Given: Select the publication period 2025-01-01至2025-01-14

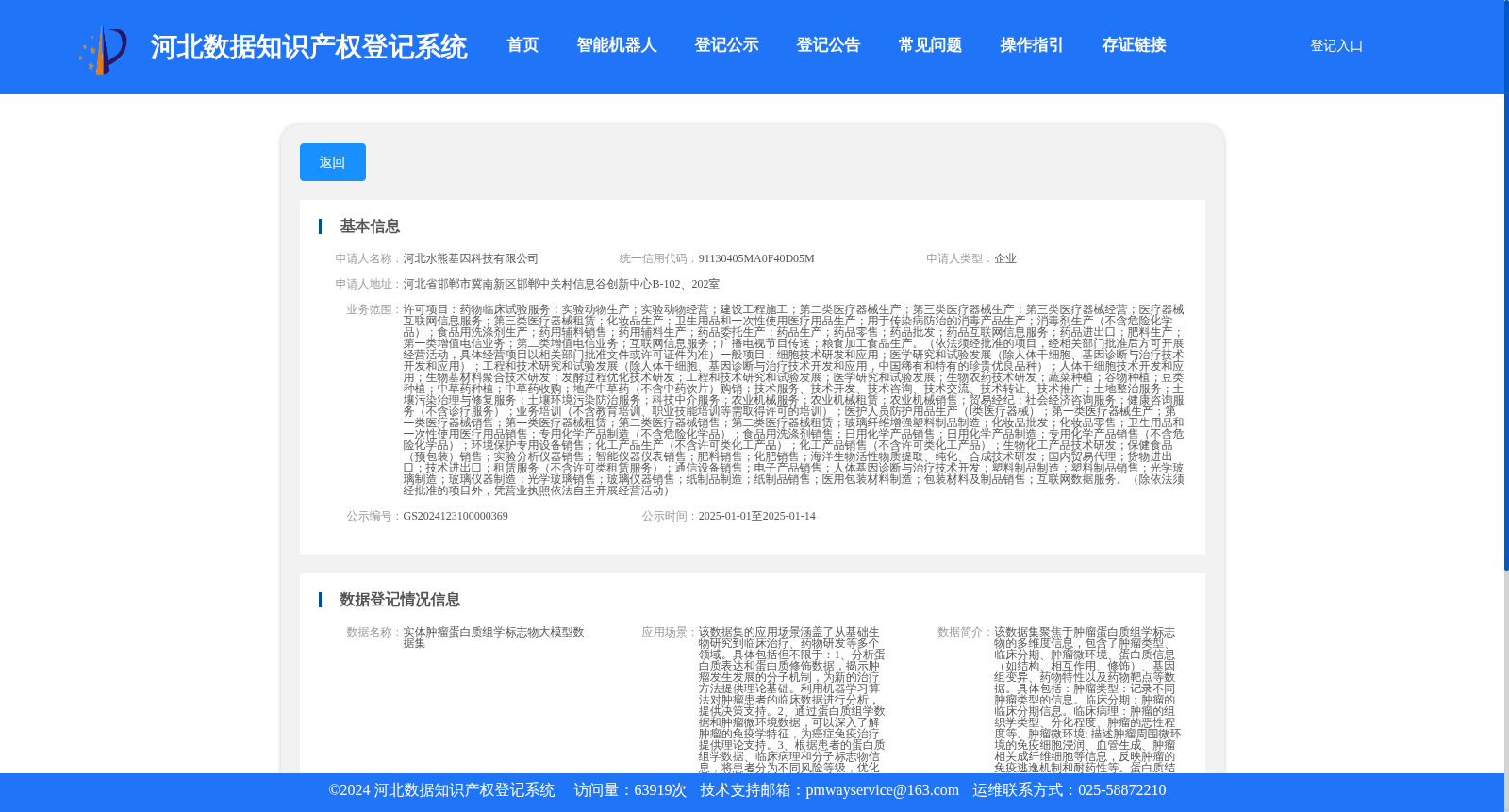Looking at the screenshot, I should pos(756,516).
